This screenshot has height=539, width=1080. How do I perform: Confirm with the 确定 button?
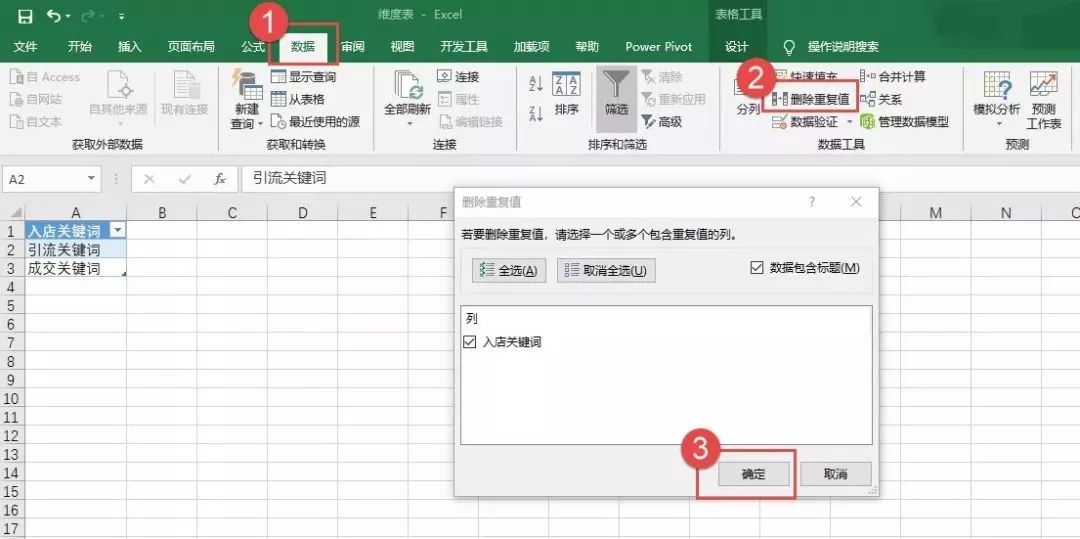point(754,474)
